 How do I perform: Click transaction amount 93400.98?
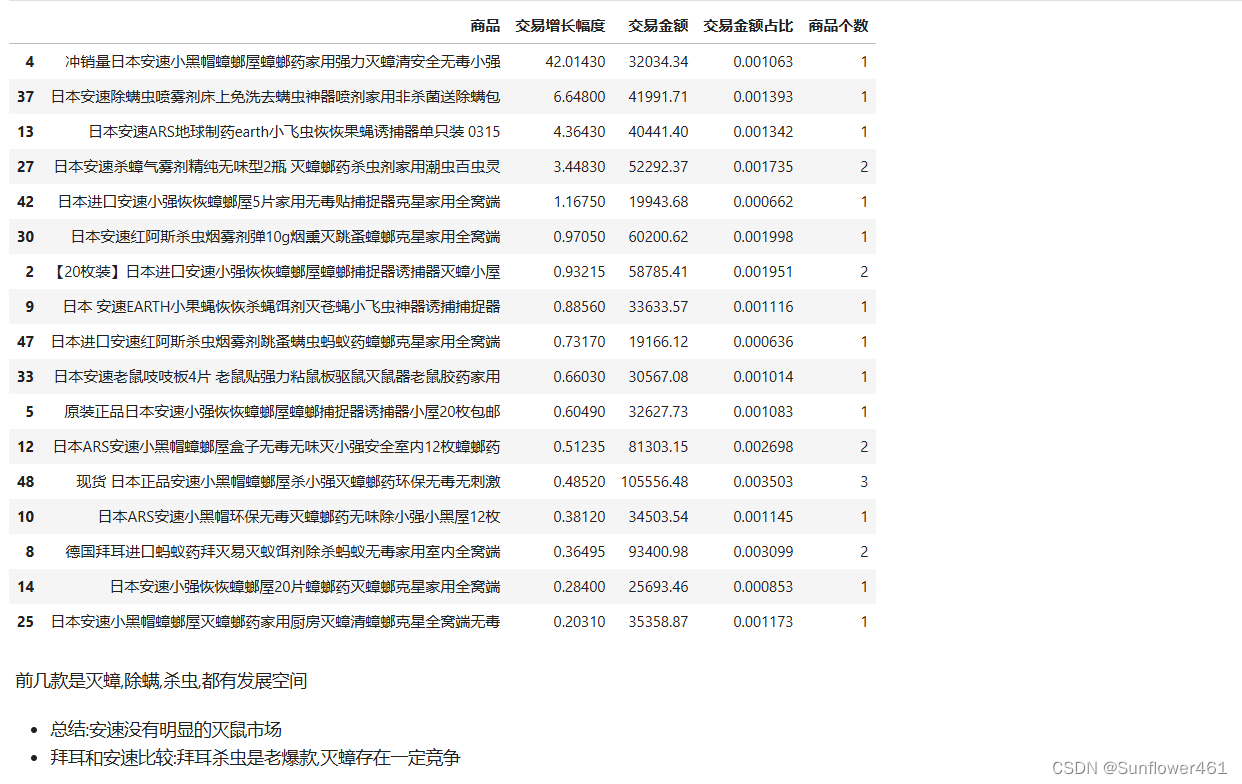[658, 552]
